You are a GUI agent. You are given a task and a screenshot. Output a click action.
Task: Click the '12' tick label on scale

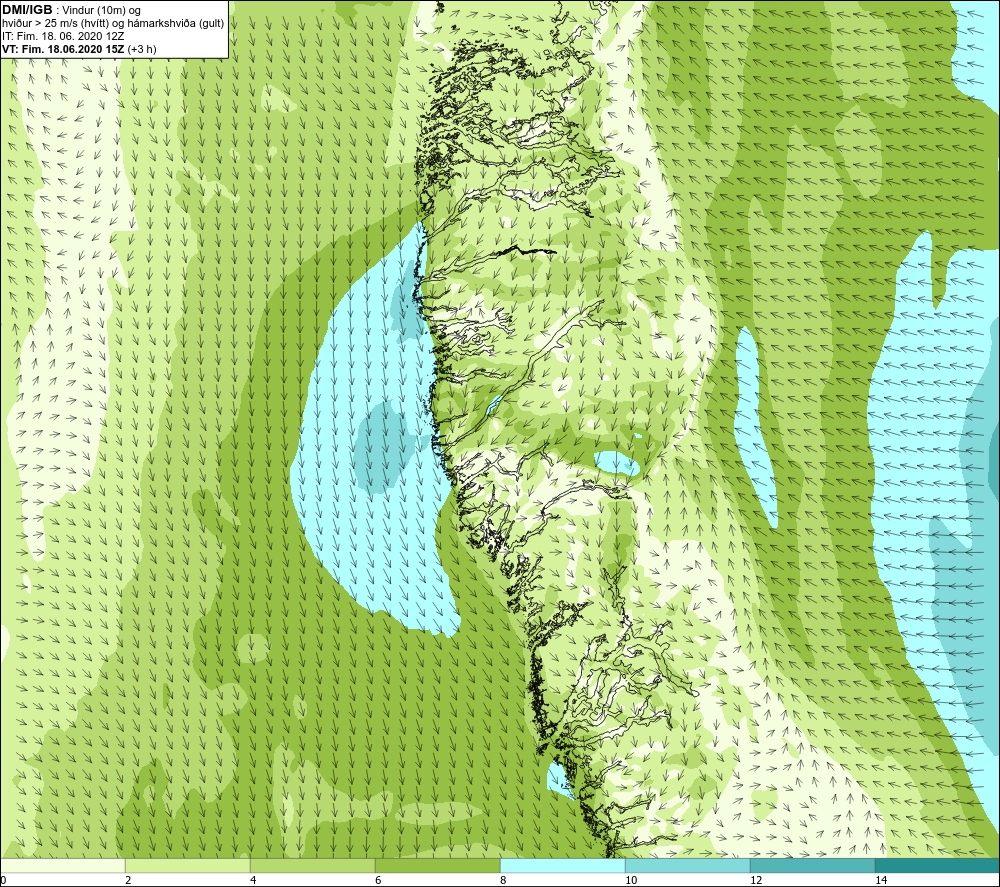tap(756, 880)
